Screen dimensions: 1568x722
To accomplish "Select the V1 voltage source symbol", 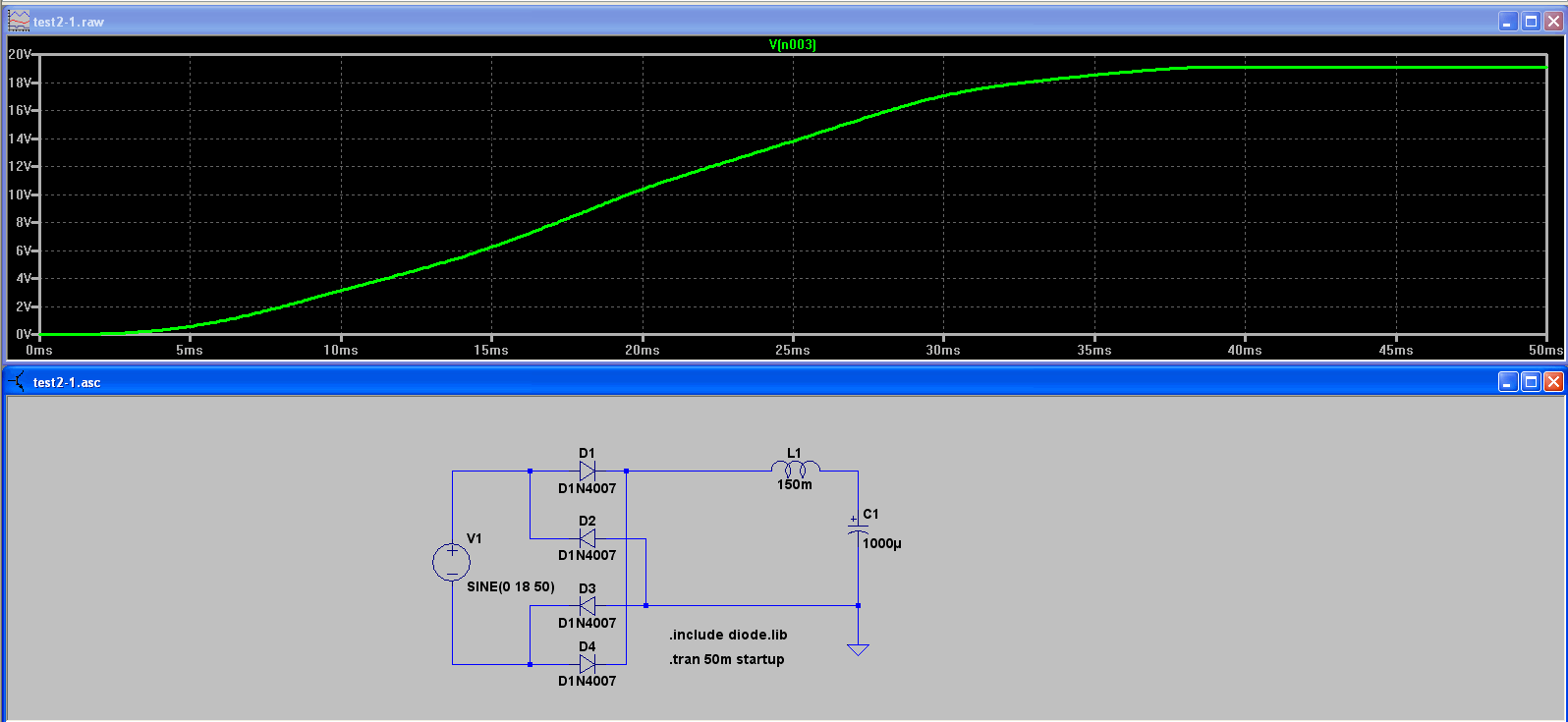I will [x=452, y=563].
